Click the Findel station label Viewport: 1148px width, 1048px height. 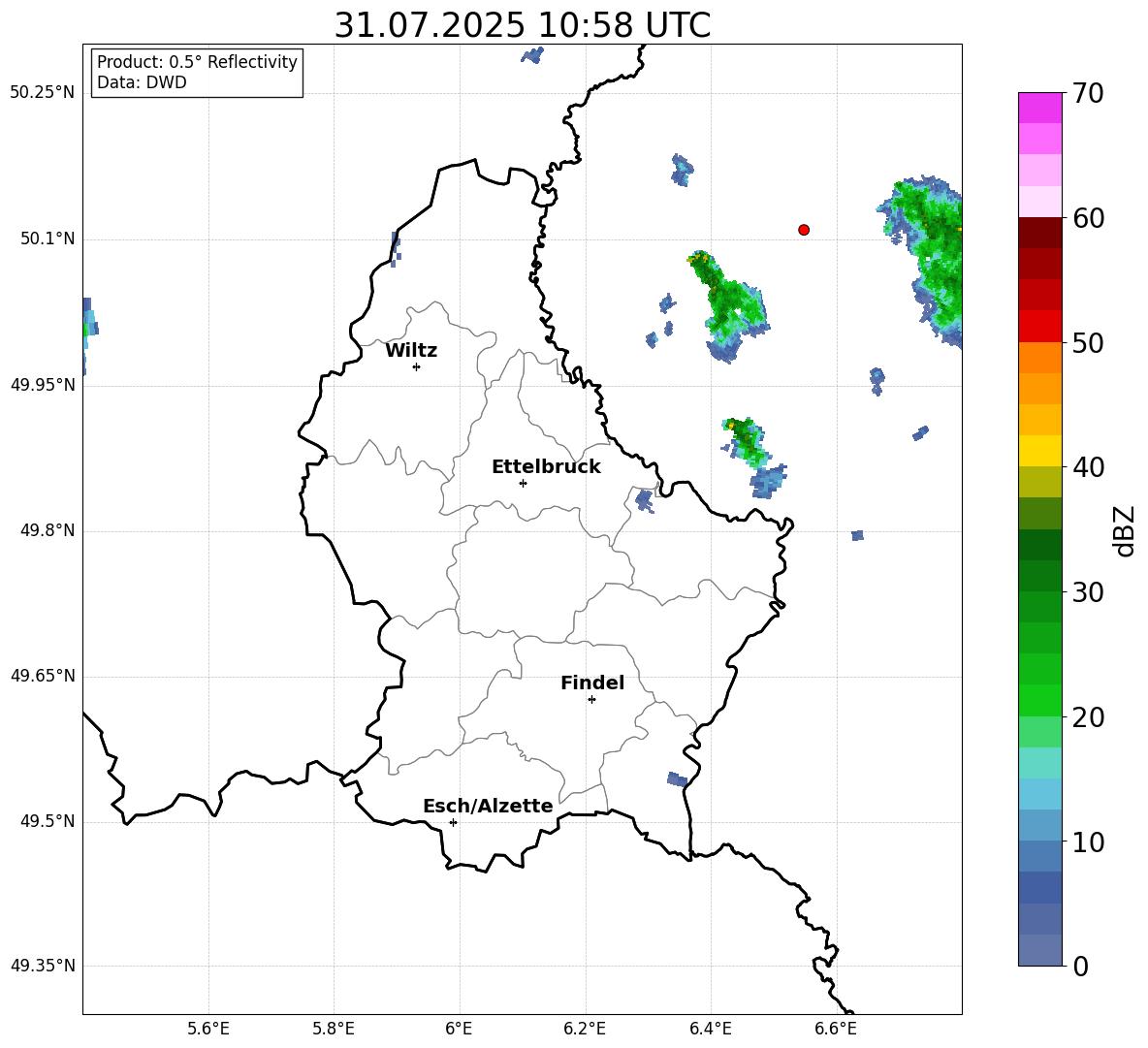click(592, 683)
